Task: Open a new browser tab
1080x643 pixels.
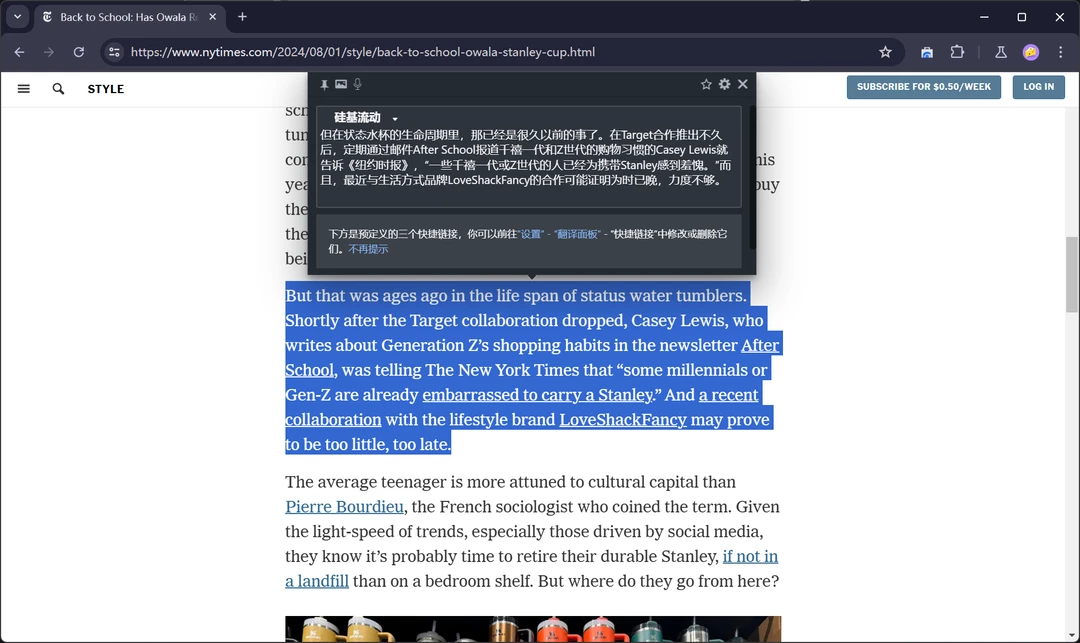Action: click(x=242, y=17)
